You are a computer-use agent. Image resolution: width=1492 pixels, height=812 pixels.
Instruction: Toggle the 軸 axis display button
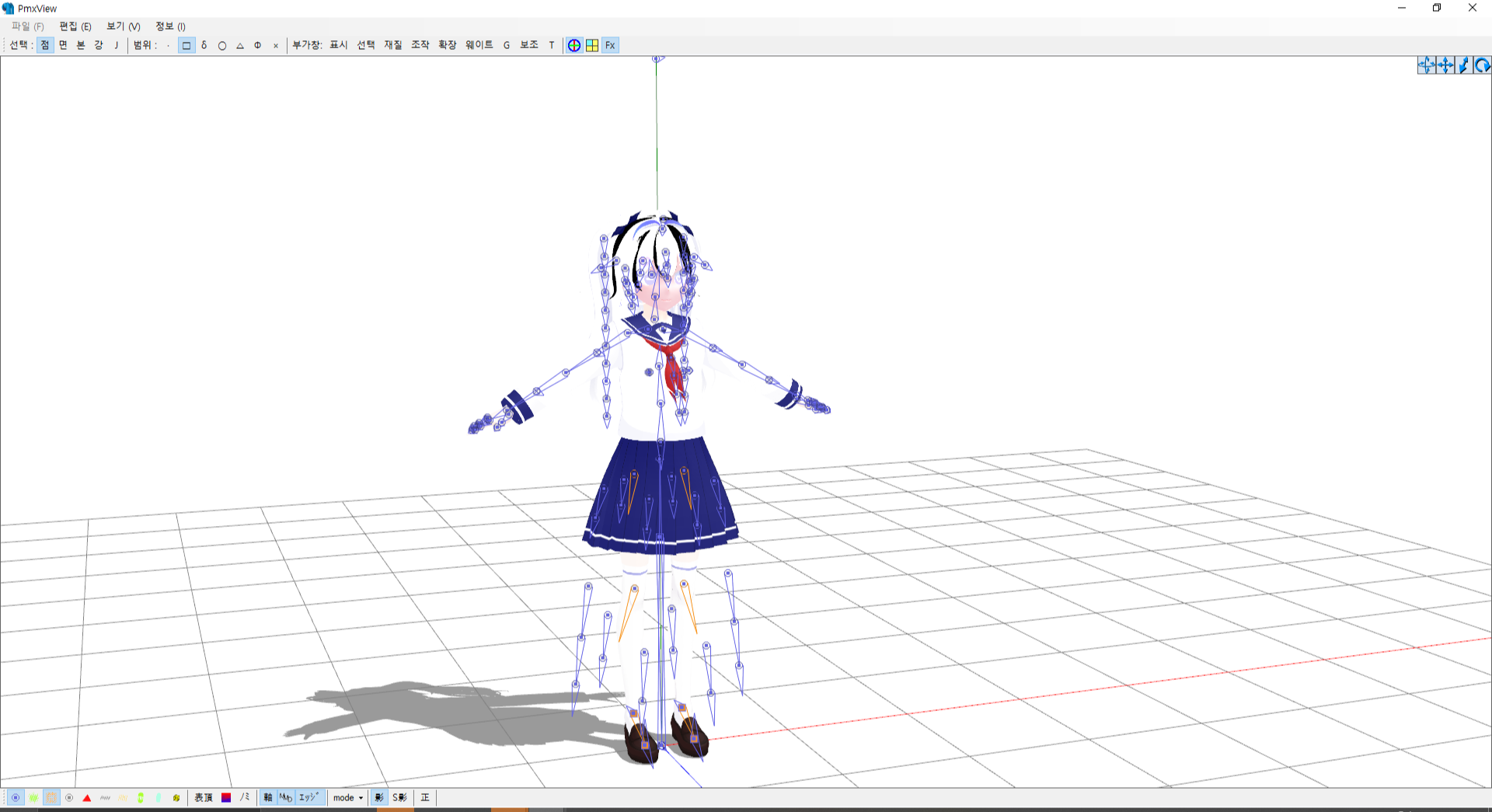[268, 798]
